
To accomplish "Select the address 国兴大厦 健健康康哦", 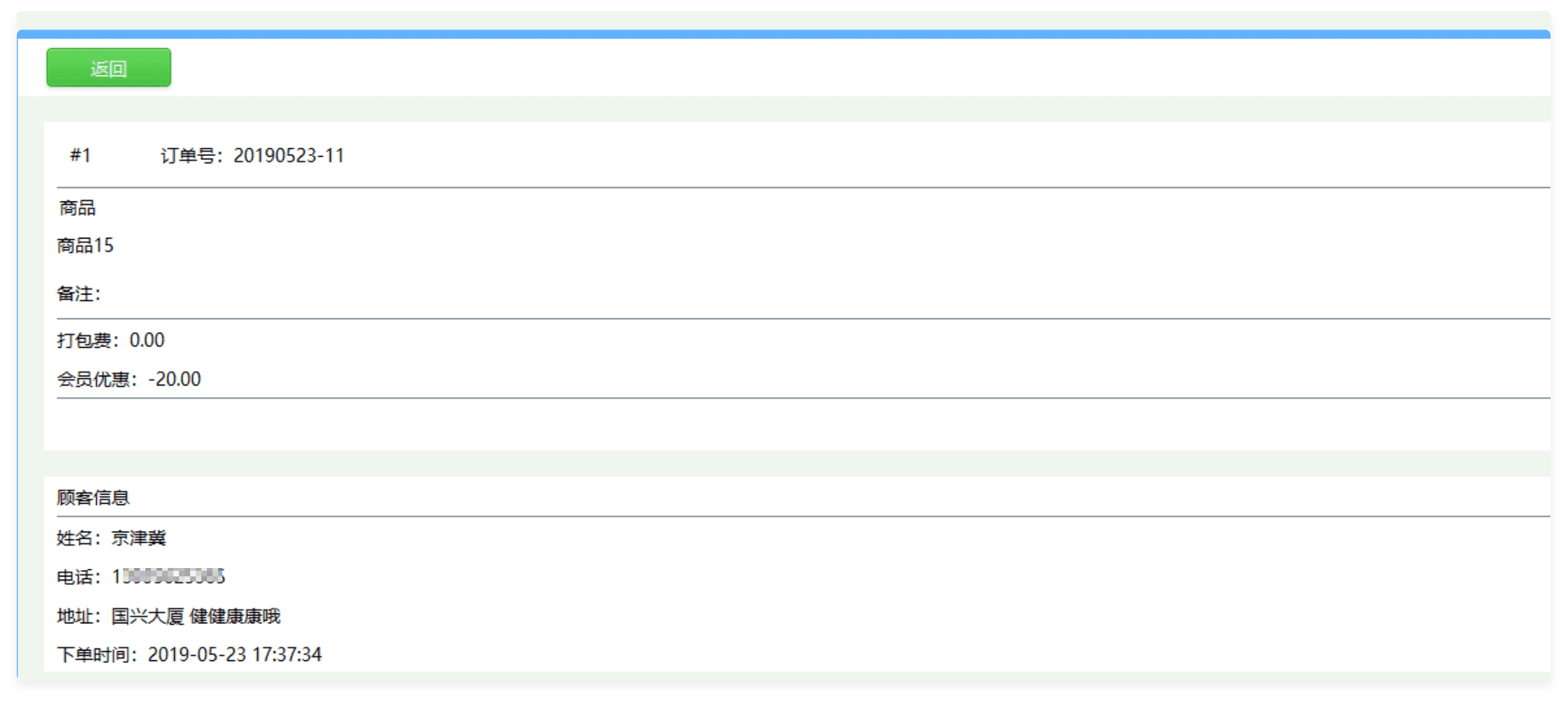I will 196,616.
